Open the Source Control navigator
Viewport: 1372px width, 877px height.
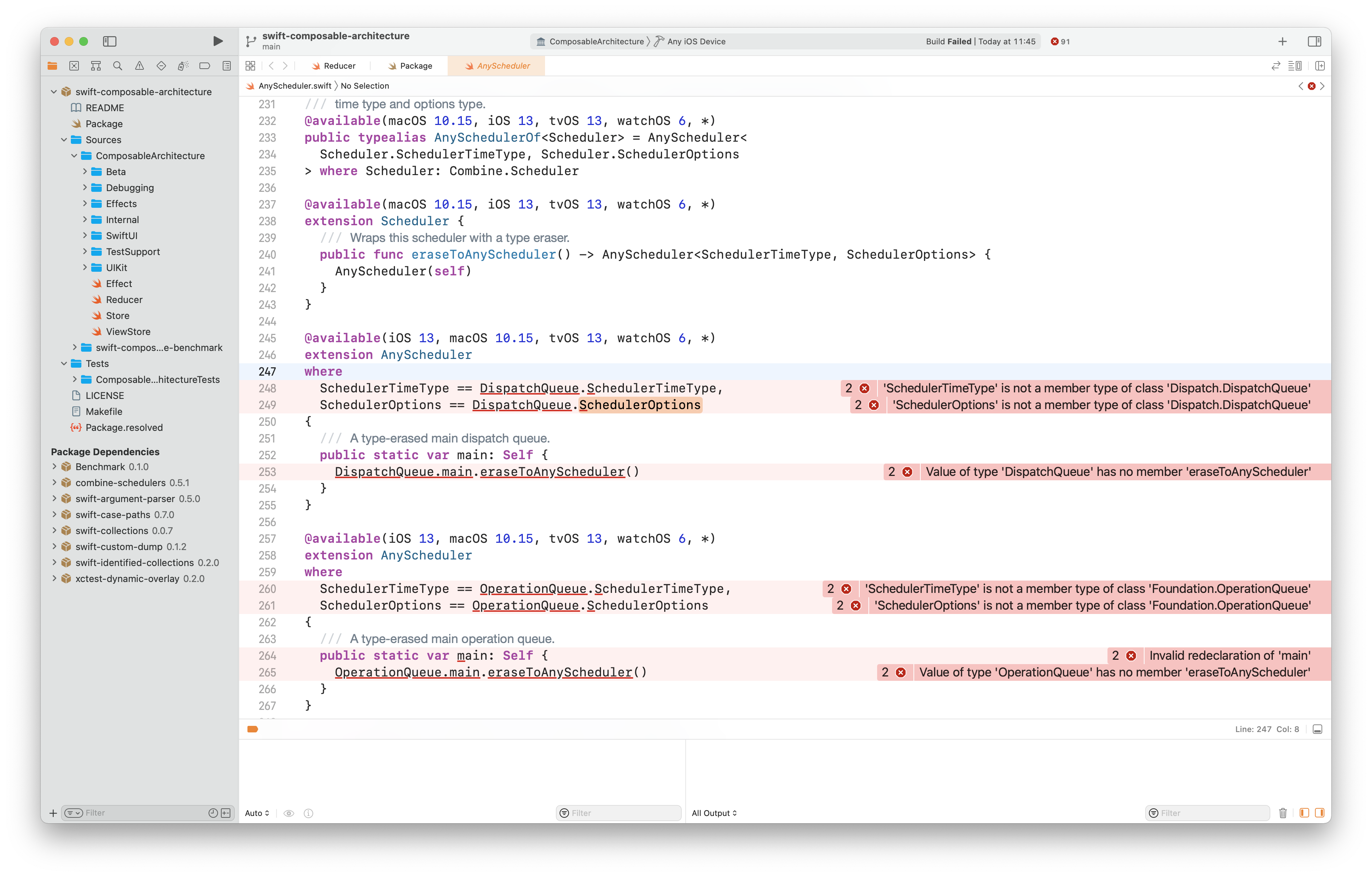tap(74, 65)
